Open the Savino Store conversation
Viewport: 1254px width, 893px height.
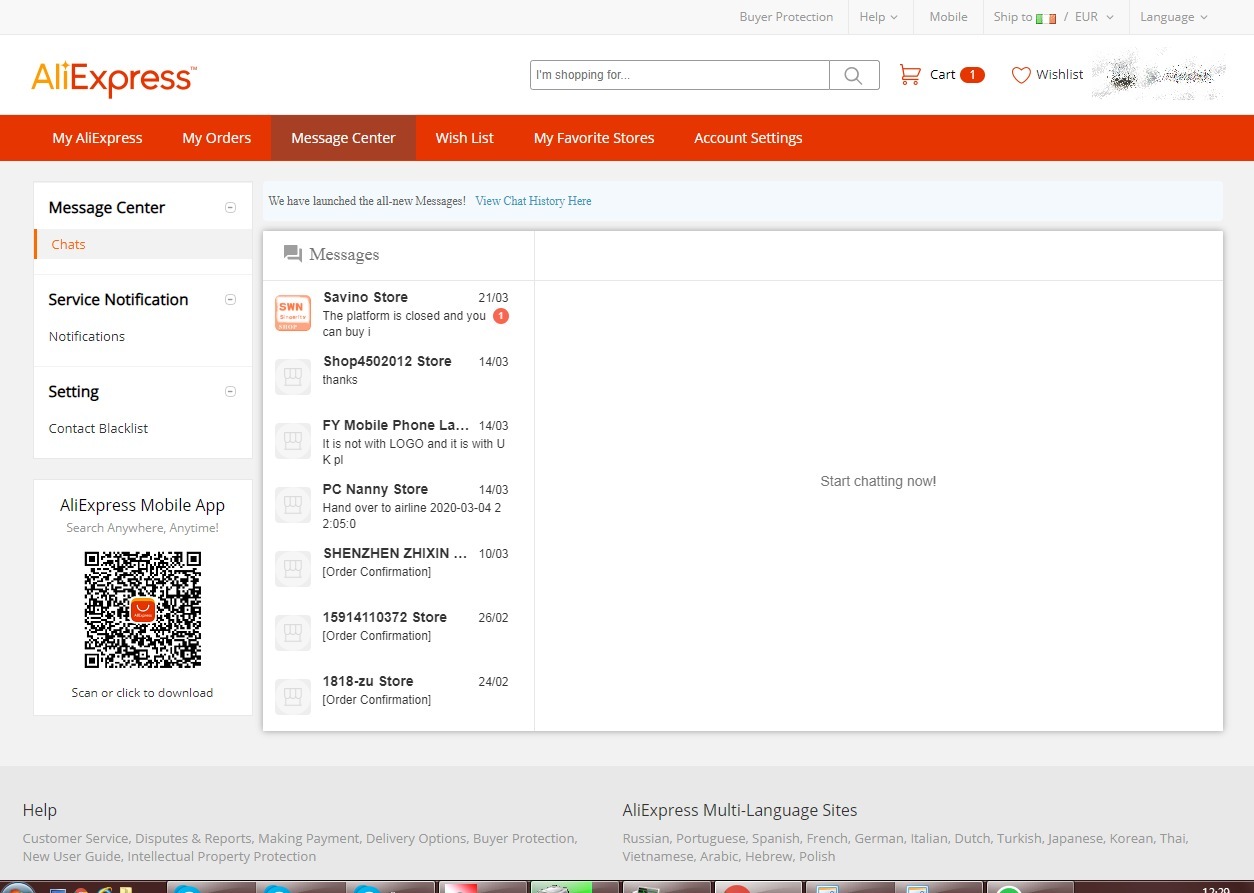(x=398, y=314)
